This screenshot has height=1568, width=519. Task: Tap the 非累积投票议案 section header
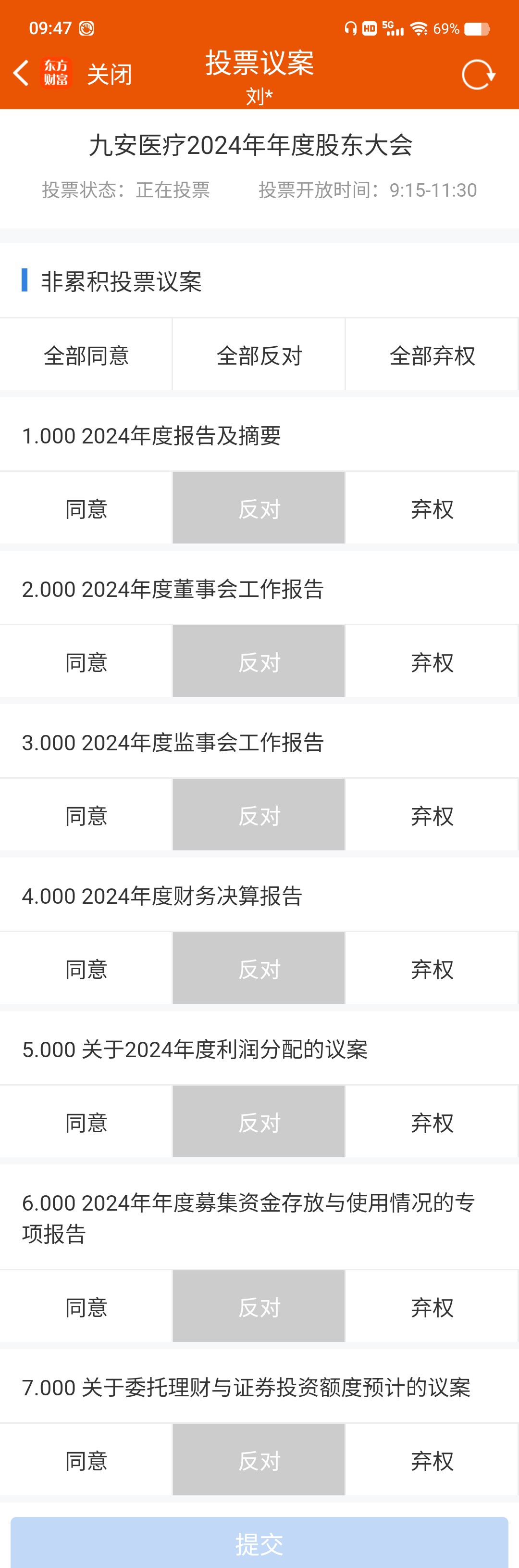[x=121, y=281]
